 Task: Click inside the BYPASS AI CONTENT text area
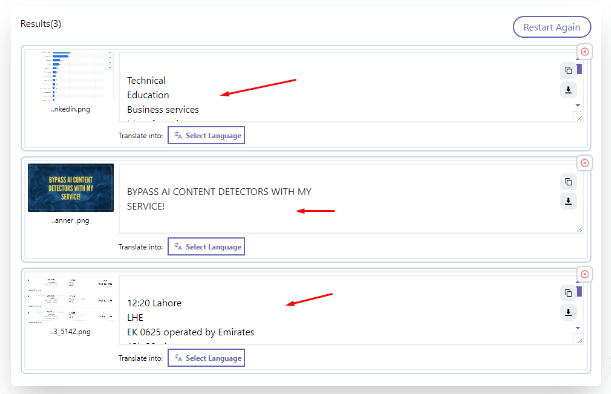[x=351, y=199]
